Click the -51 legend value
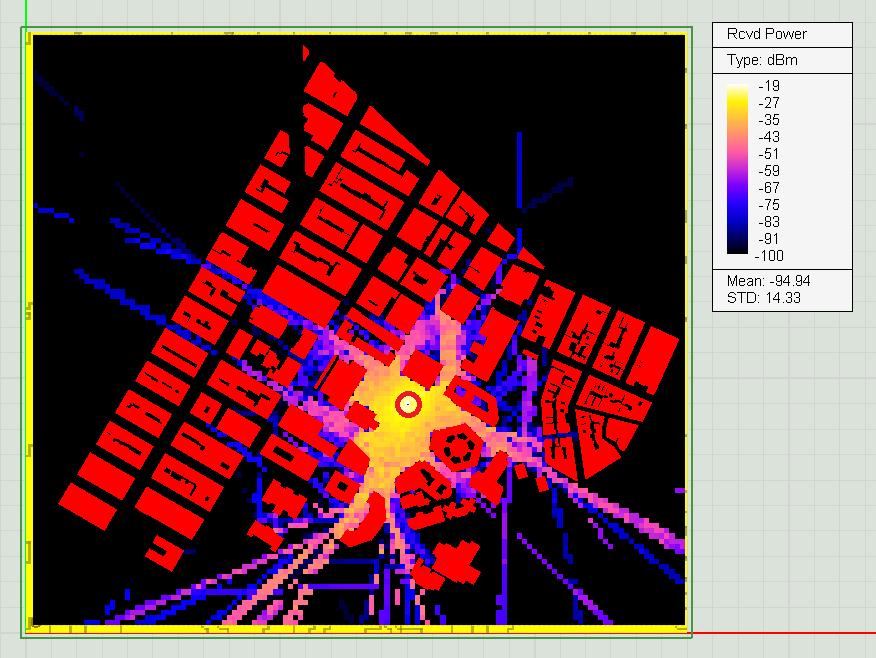The height and width of the screenshot is (658, 876). click(x=769, y=154)
